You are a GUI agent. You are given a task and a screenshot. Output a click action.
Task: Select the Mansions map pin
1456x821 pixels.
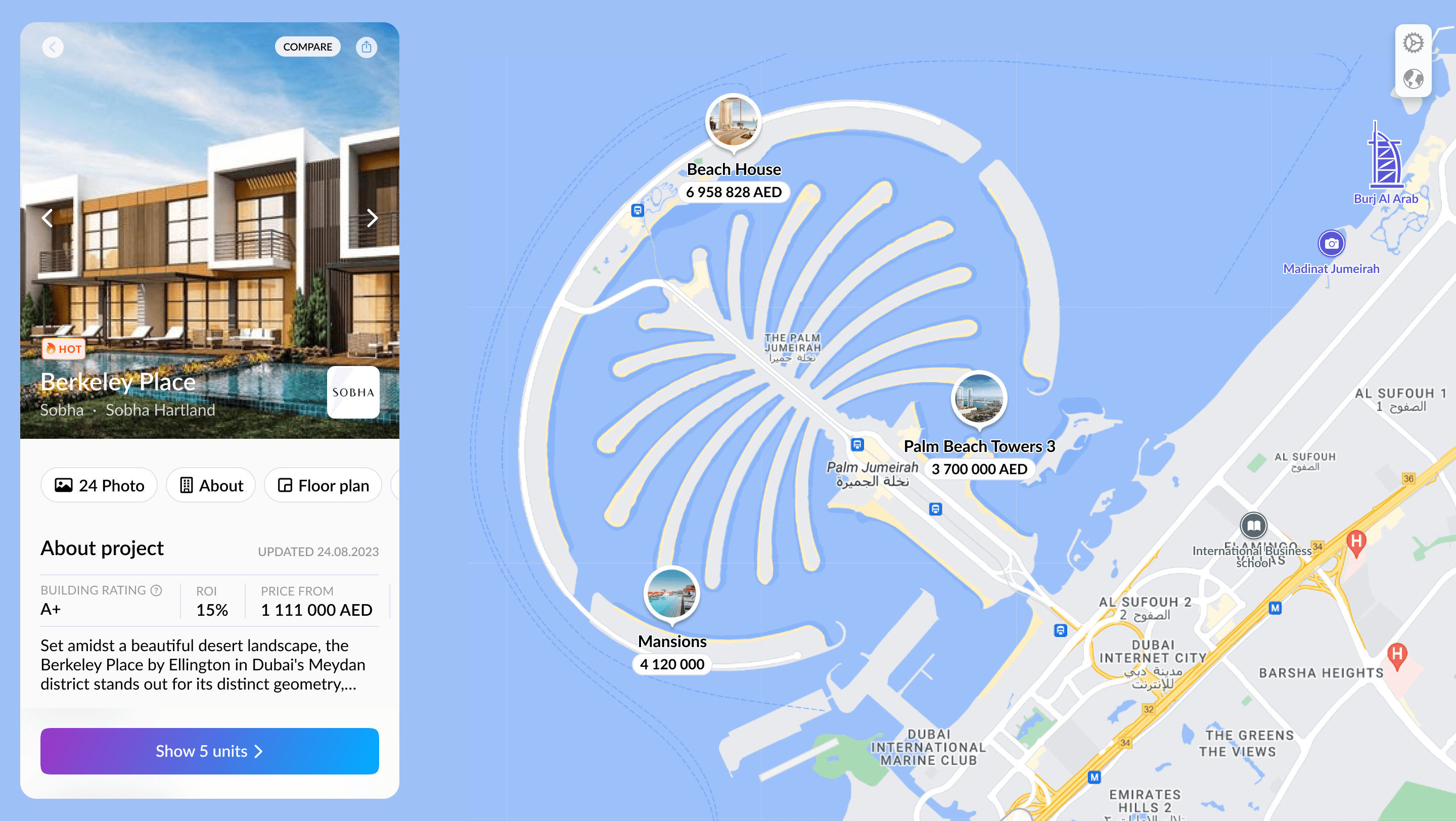[672, 595]
